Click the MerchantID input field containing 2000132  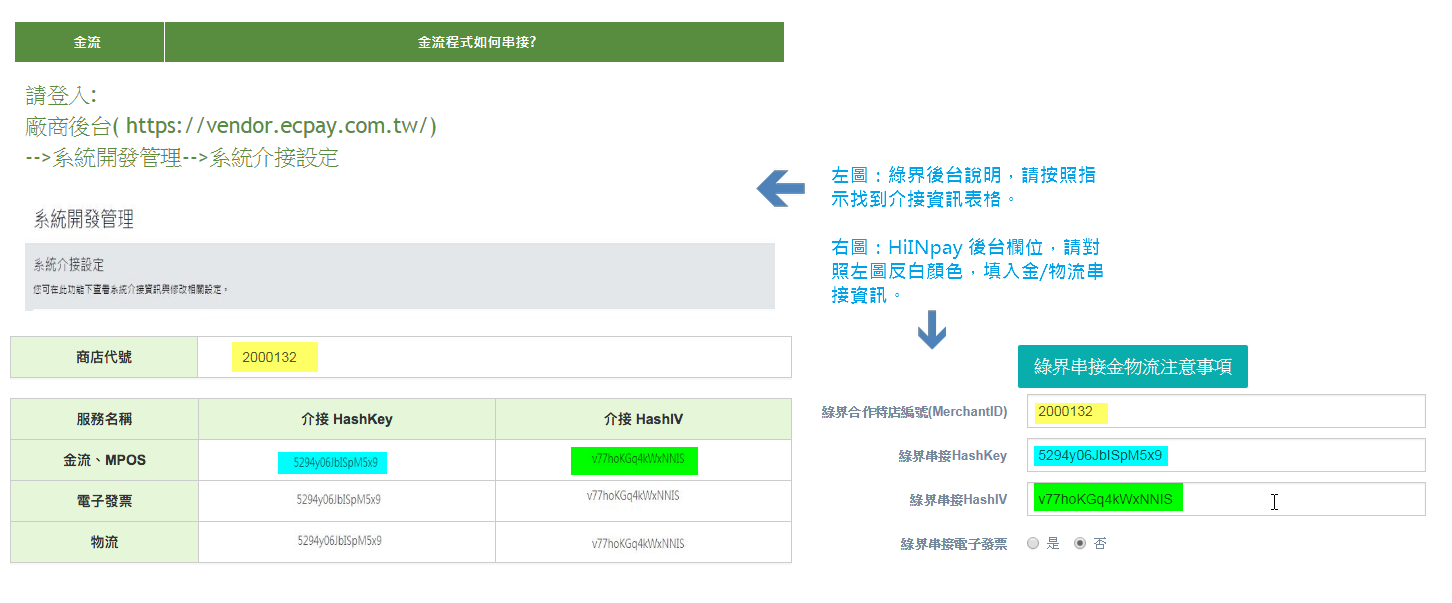click(x=1226, y=411)
